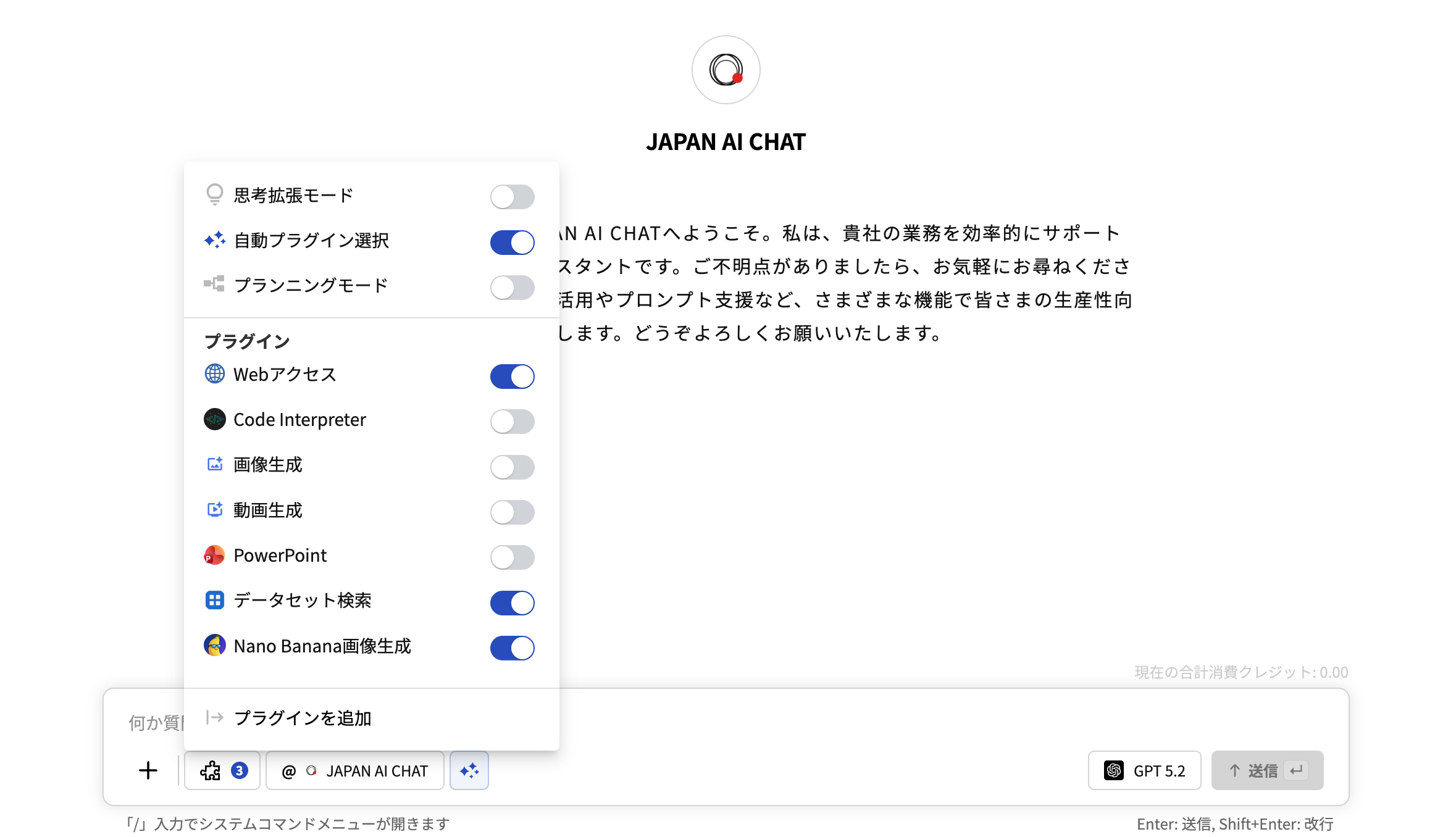Image resolution: width=1456 pixels, height=837 pixels.
Task: Turn off the Webアクセス toggle
Action: pyautogui.click(x=512, y=377)
